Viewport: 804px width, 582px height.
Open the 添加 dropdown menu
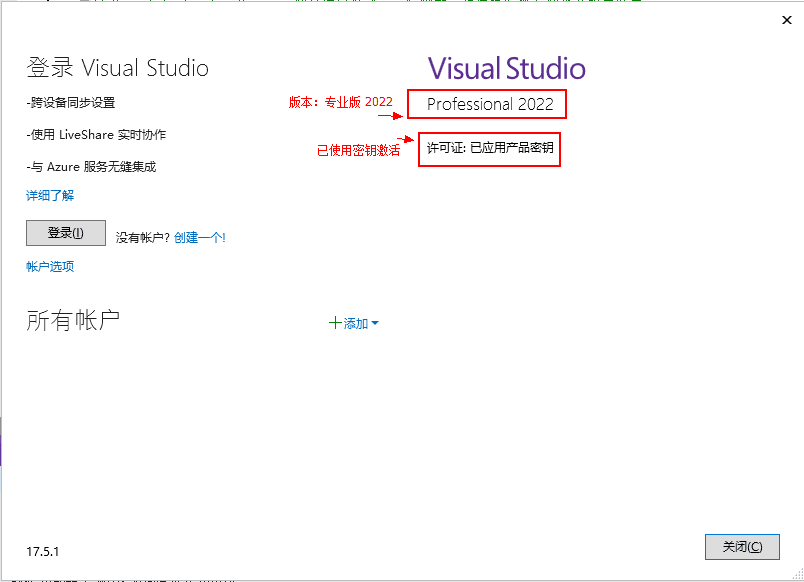(x=354, y=323)
